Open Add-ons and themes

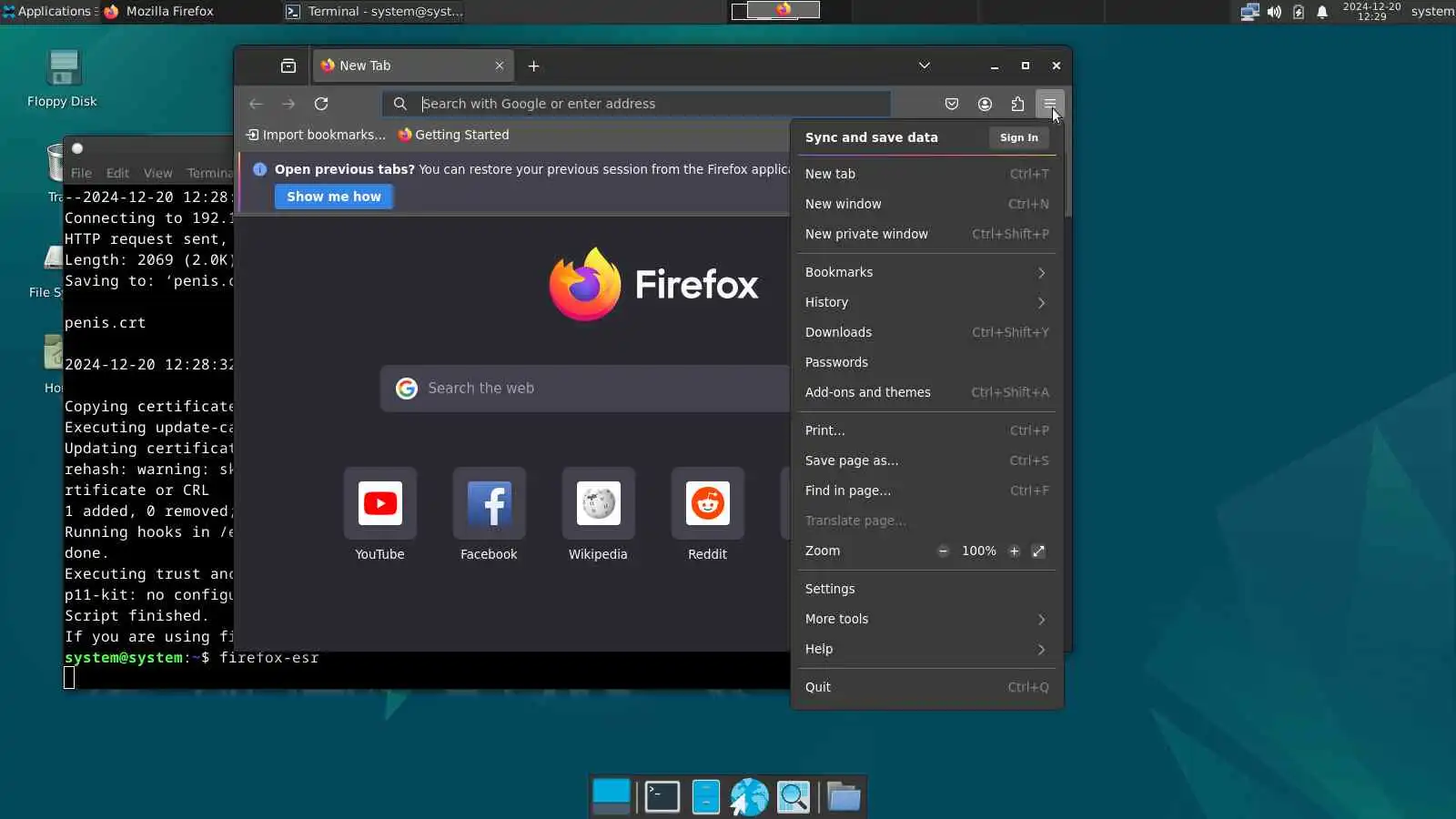[x=927, y=392]
